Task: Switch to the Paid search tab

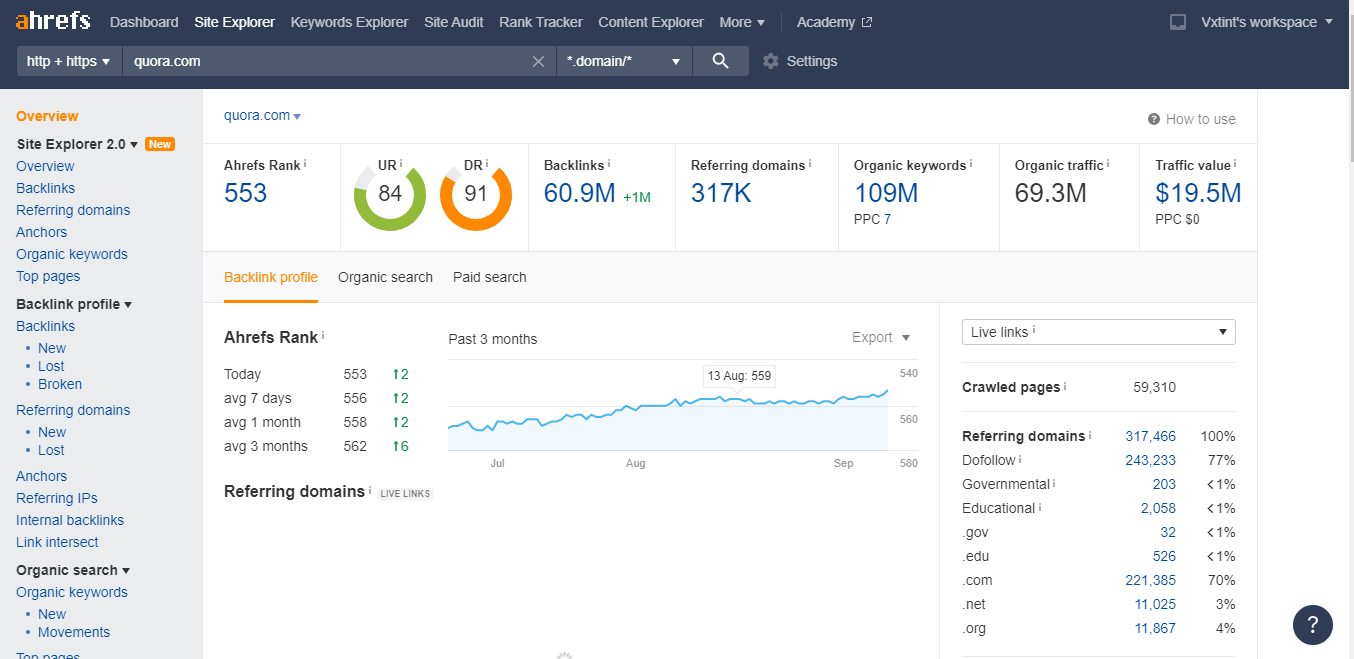Action: (489, 277)
